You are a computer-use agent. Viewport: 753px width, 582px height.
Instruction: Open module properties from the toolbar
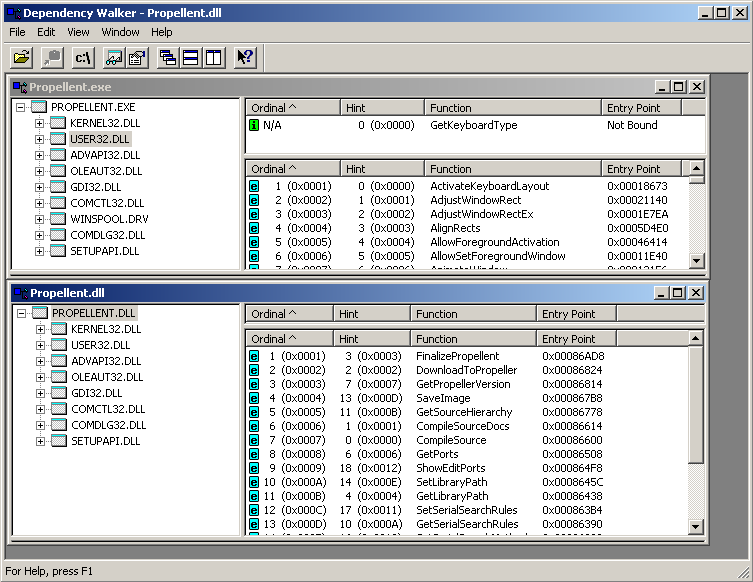click(137, 58)
